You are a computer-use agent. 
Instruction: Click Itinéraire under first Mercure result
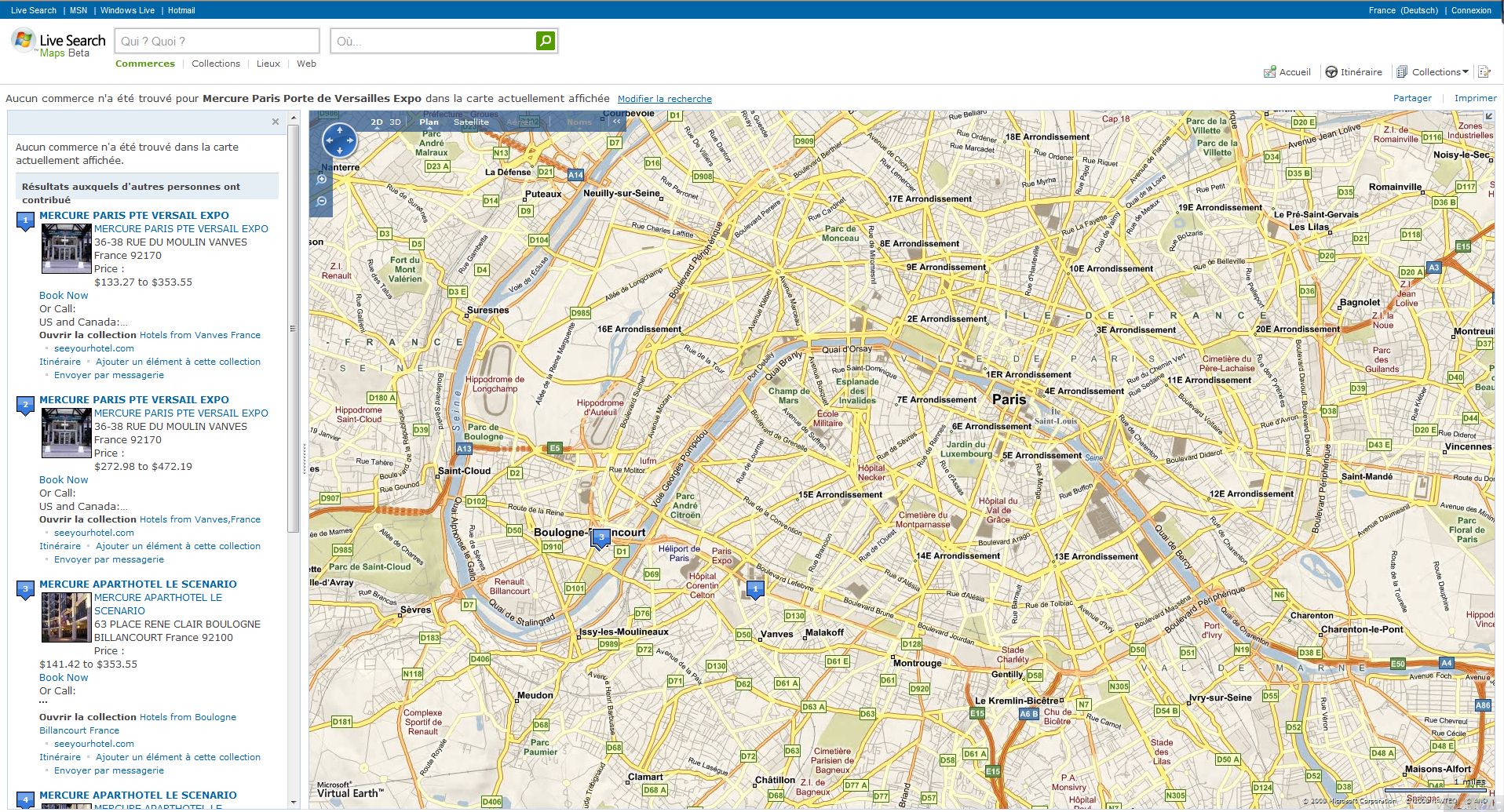coord(60,362)
